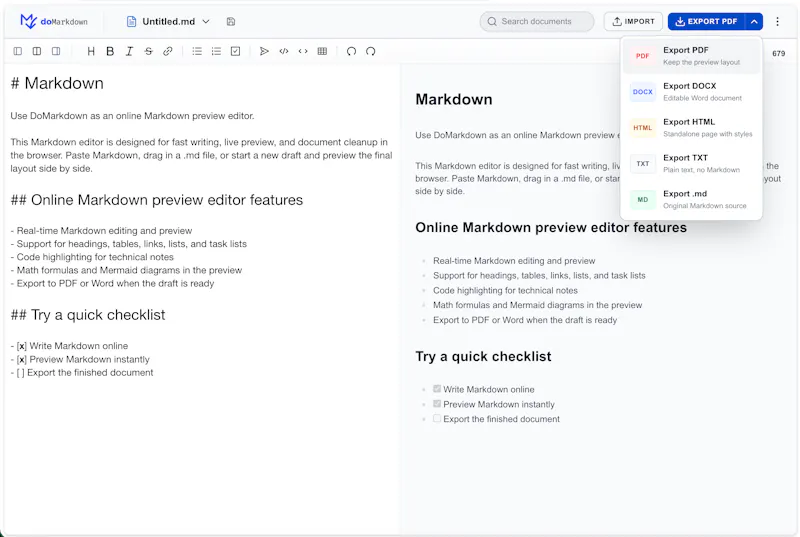Click 'Export to PDF or Word' preview bullet
The height and width of the screenshot is (537, 800).
point(525,320)
